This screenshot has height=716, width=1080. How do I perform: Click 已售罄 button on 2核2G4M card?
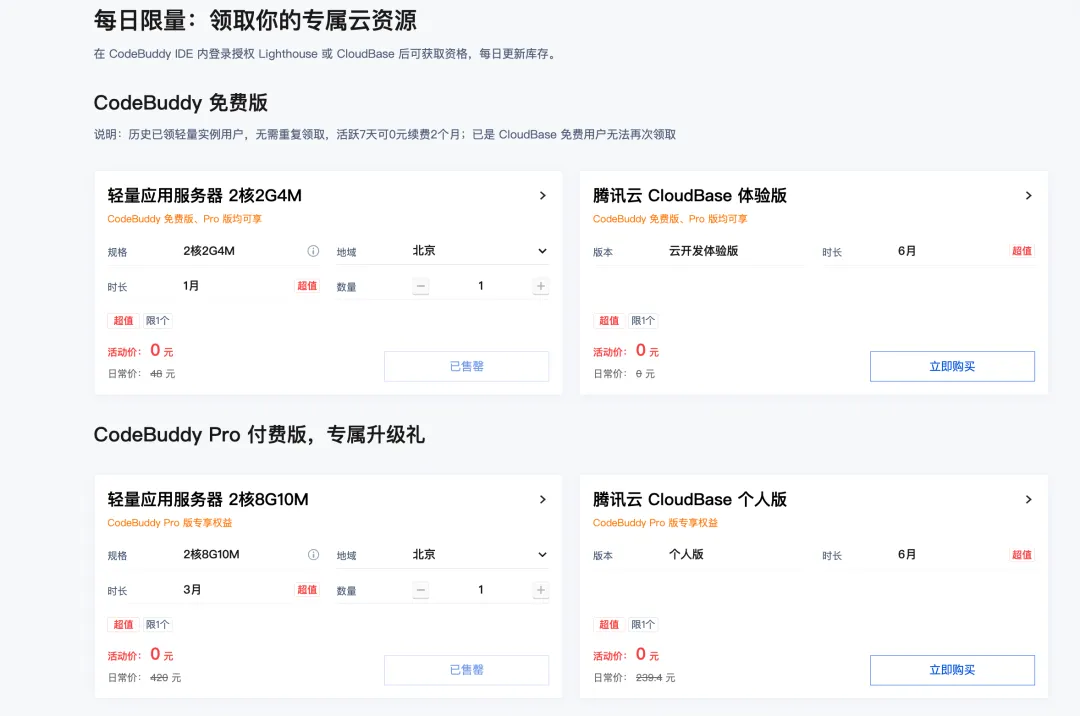[x=466, y=366]
